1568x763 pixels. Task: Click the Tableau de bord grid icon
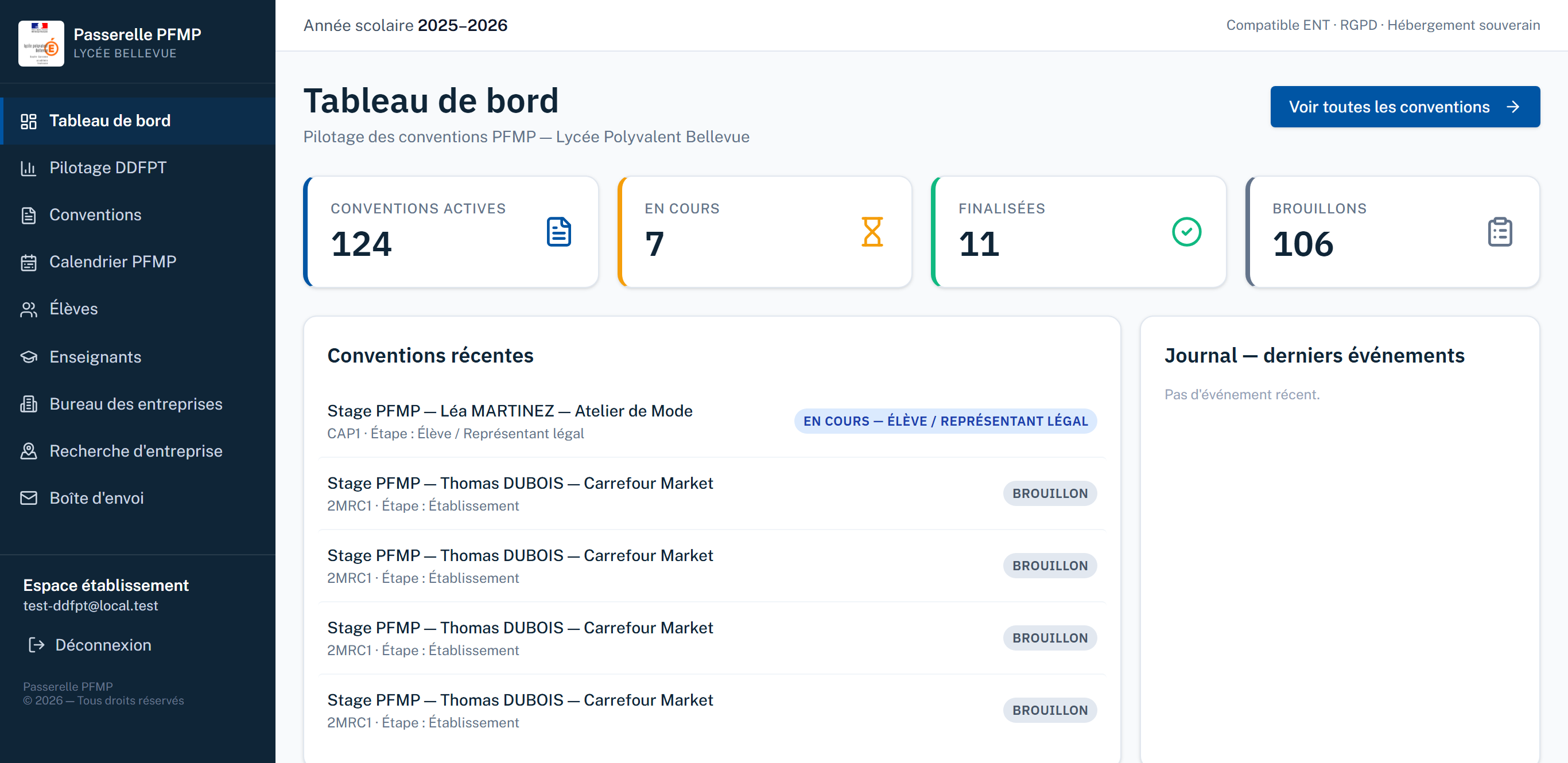point(29,121)
